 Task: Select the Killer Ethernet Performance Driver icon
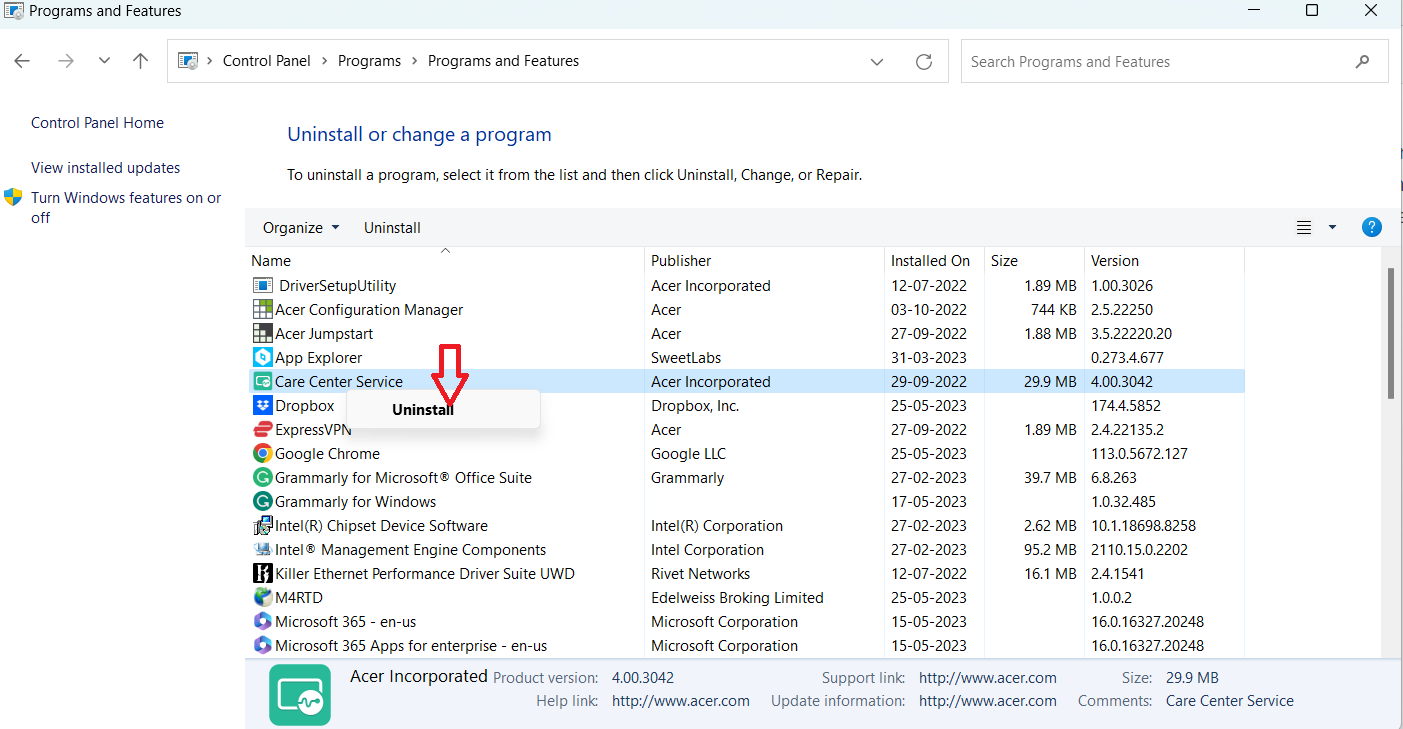tap(263, 574)
